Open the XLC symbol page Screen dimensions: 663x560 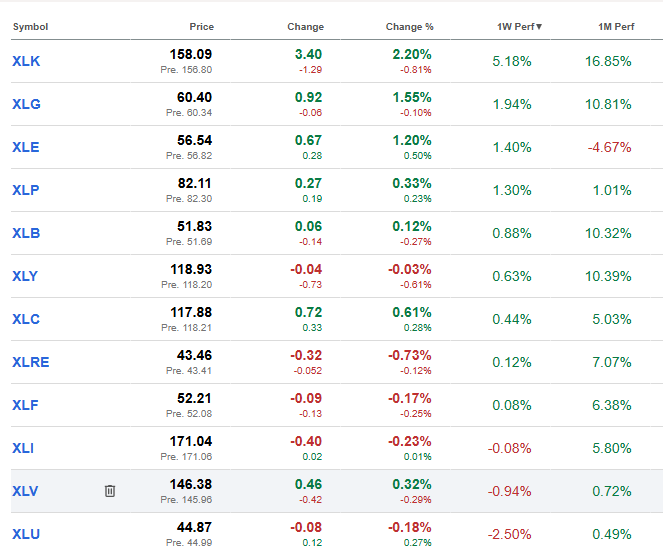click(x=26, y=320)
